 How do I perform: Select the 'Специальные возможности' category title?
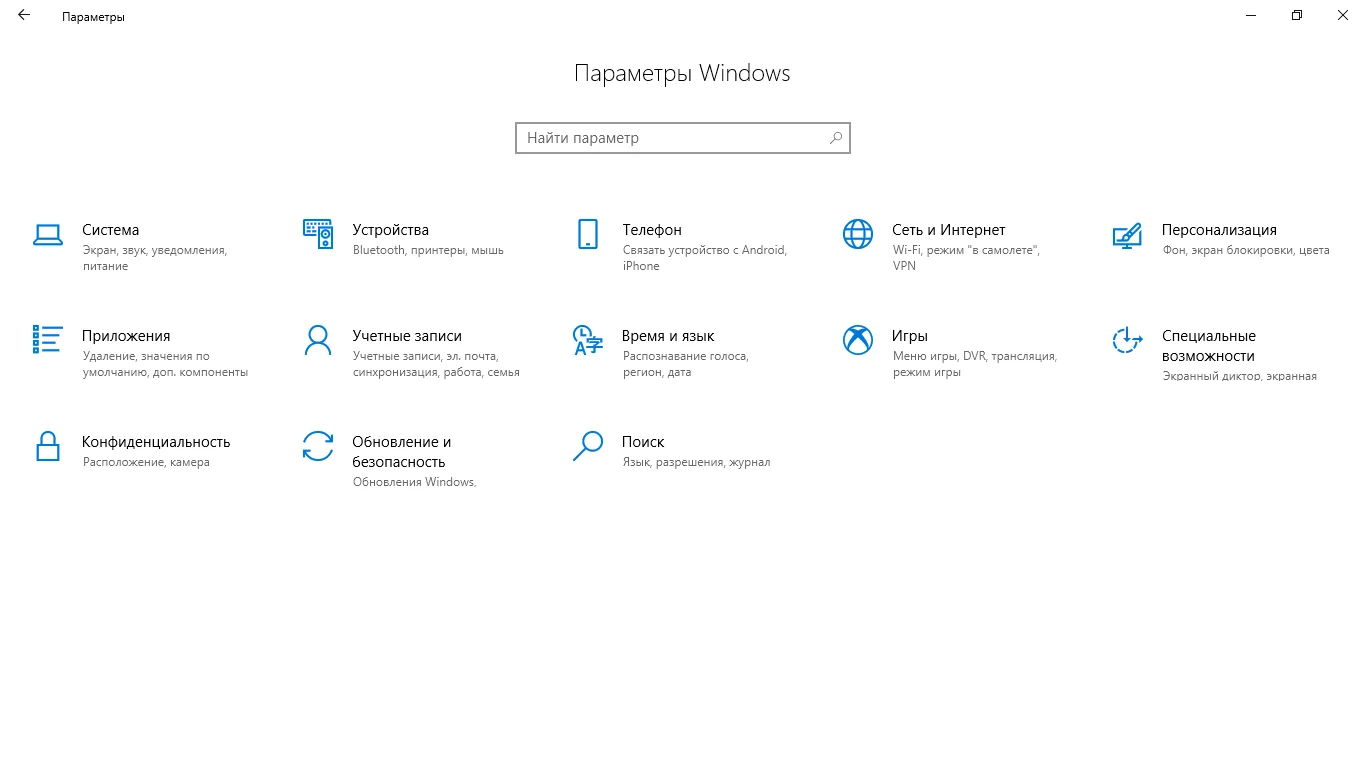point(1209,346)
